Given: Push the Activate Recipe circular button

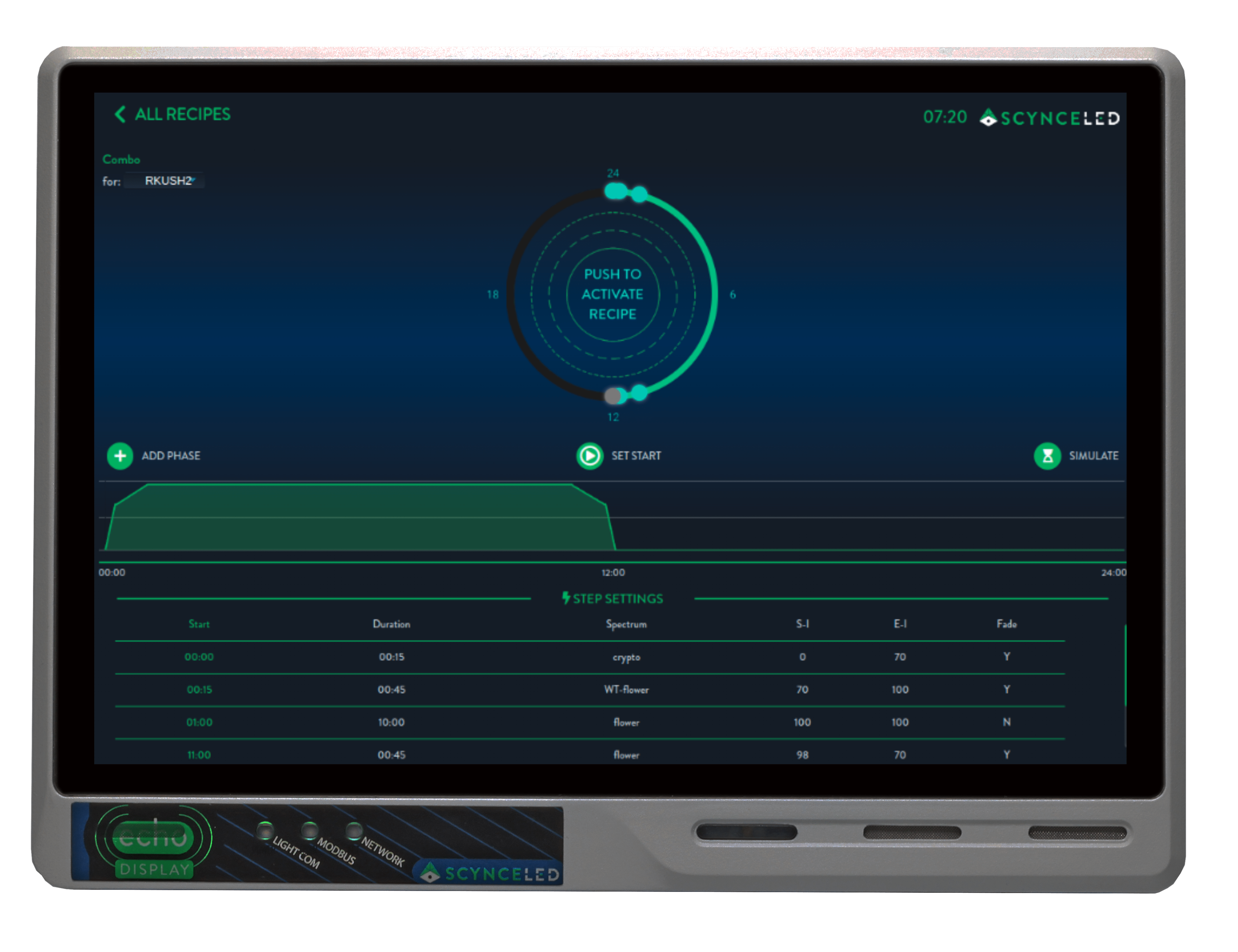Looking at the screenshot, I should (x=613, y=294).
